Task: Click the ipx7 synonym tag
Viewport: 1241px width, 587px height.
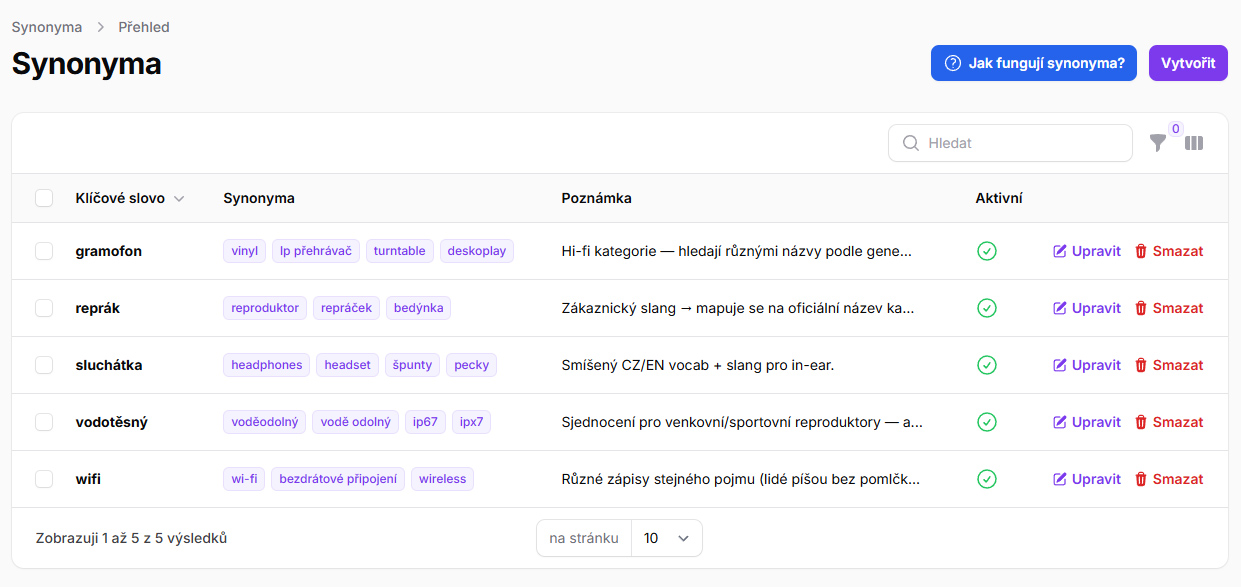Action: point(472,422)
